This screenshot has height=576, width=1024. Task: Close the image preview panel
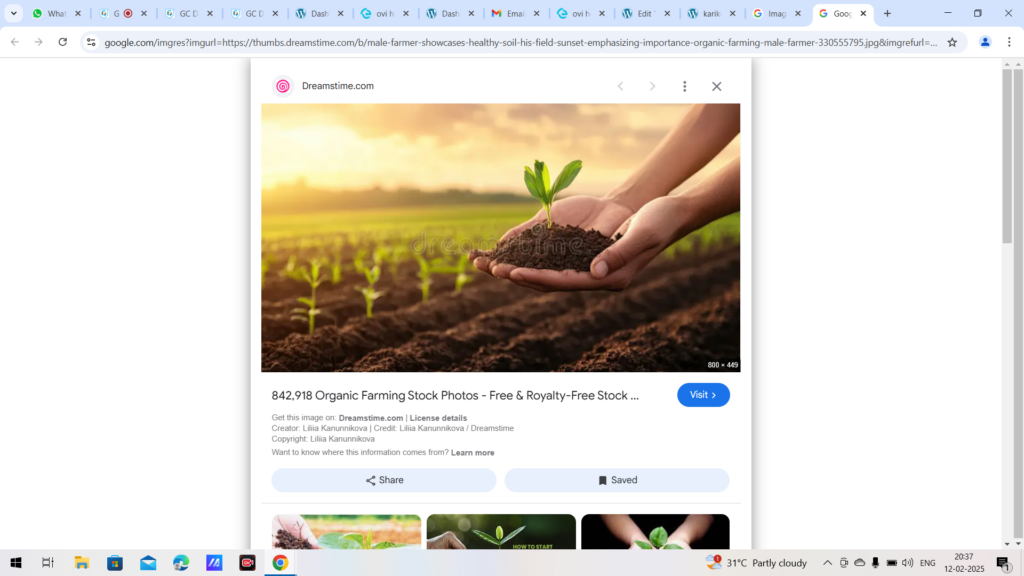pyautogui.click(x=716, y=86)
